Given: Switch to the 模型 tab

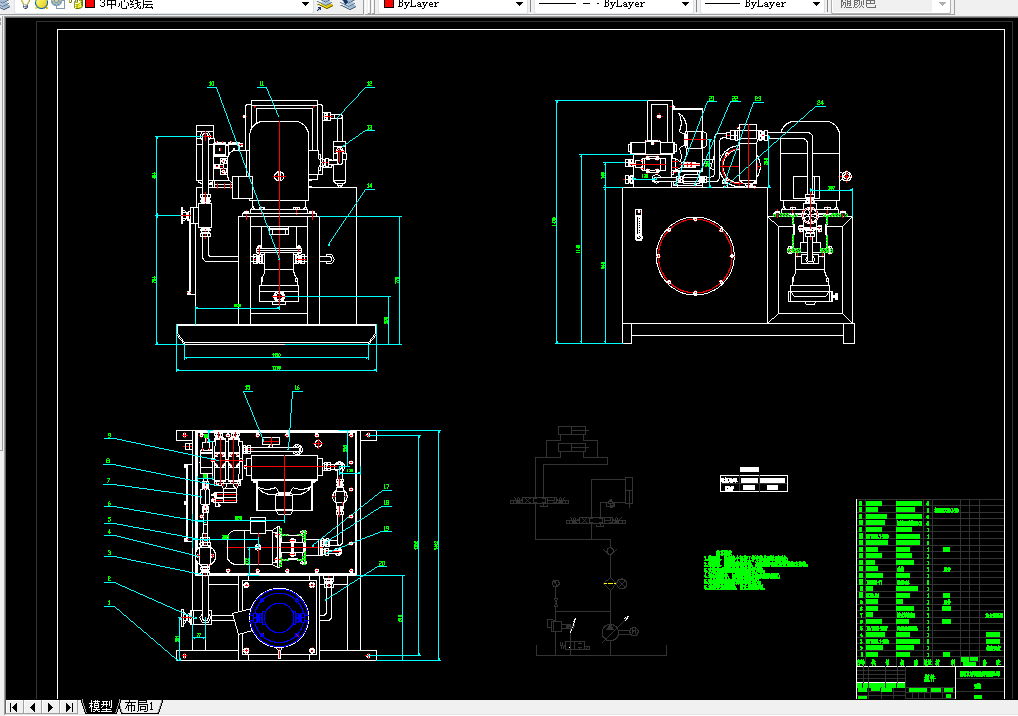Looking at the screenshot, I should [101, 706].
